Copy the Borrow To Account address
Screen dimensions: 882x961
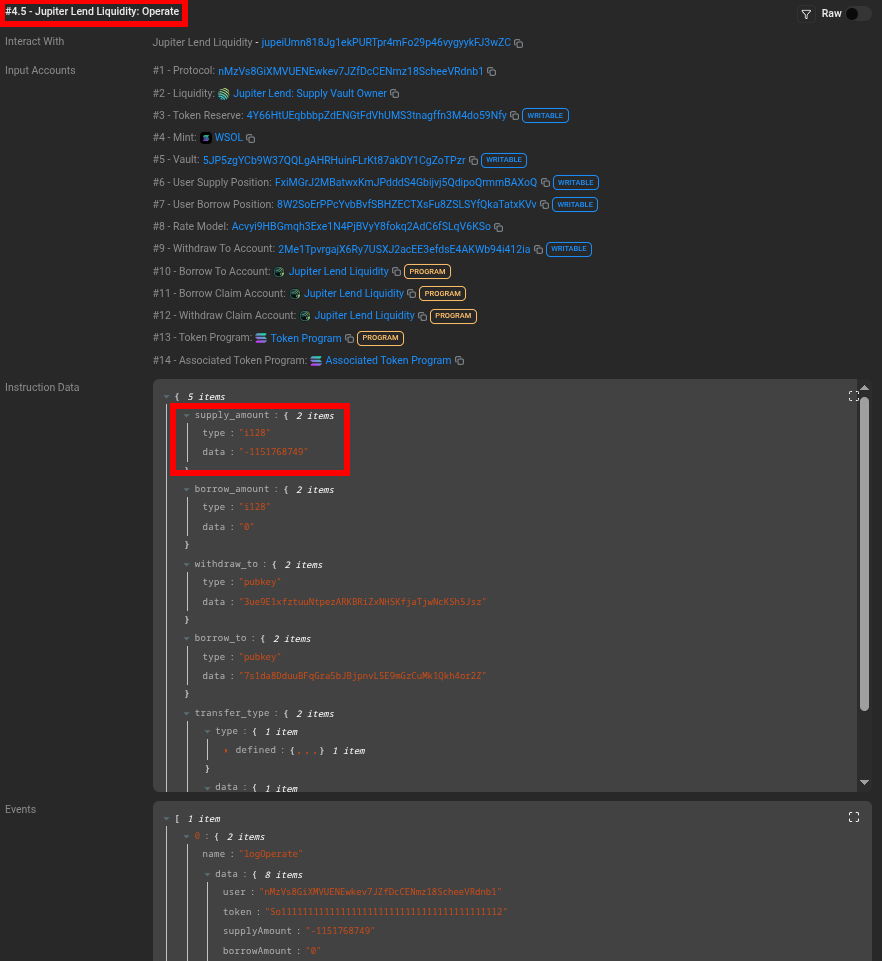[397, 272]
